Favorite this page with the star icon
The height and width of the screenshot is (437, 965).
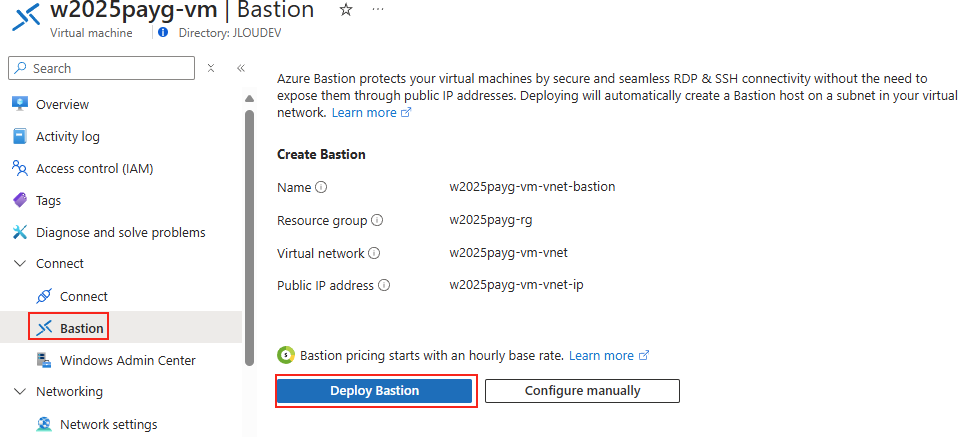click(346, 10)
